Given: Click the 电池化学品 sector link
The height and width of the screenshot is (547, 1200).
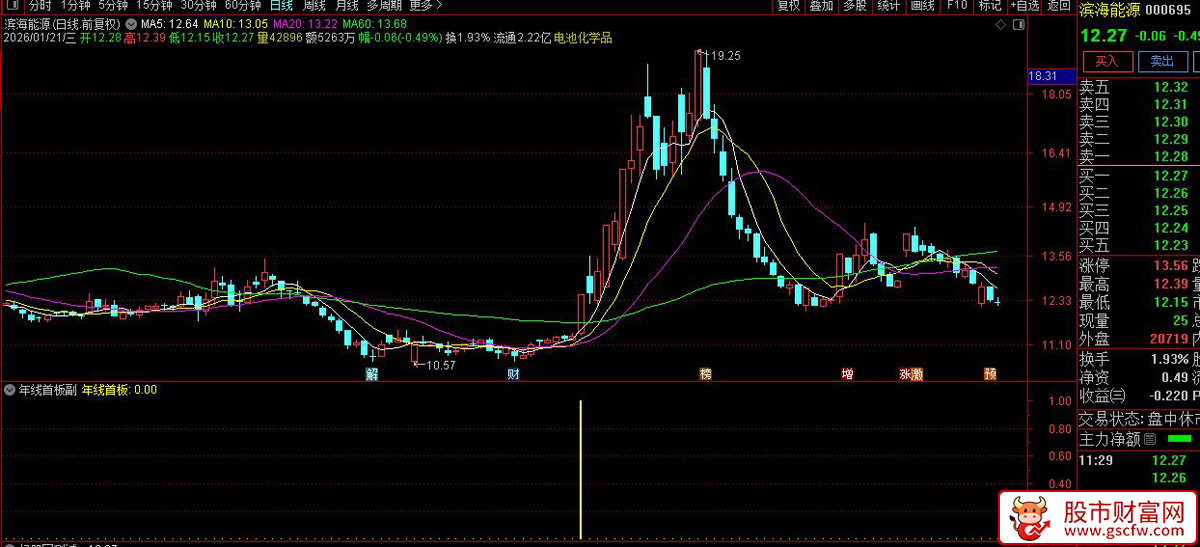Looking at the screenshot, I should [583, 38].
